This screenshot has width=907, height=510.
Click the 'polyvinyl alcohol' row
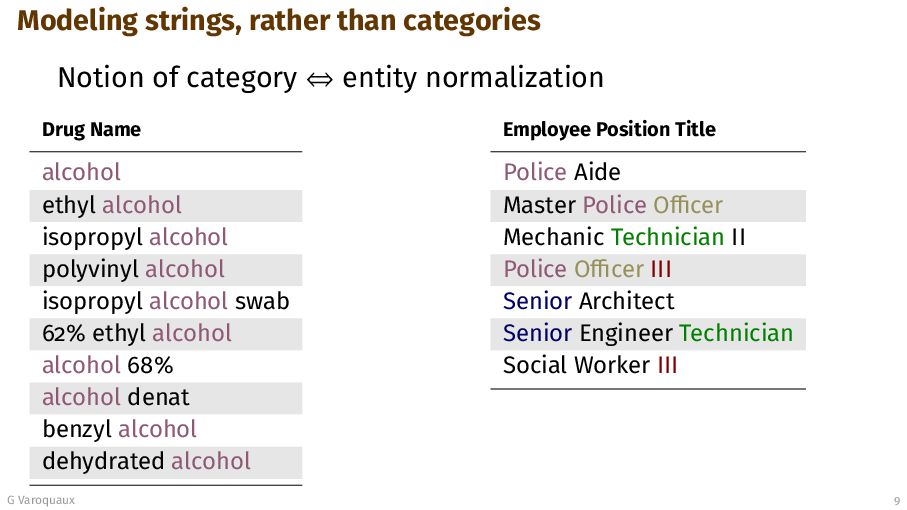[166, 269]
